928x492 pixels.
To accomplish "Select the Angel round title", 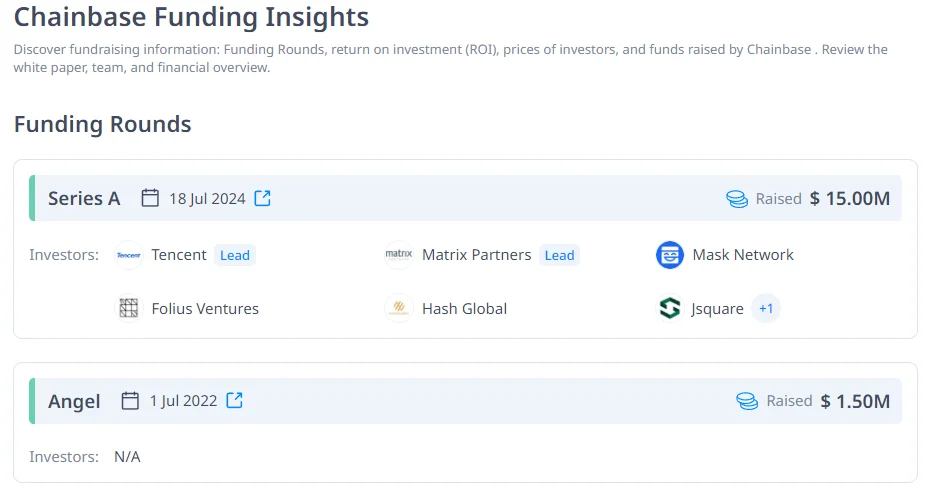I will coord(74,401).
